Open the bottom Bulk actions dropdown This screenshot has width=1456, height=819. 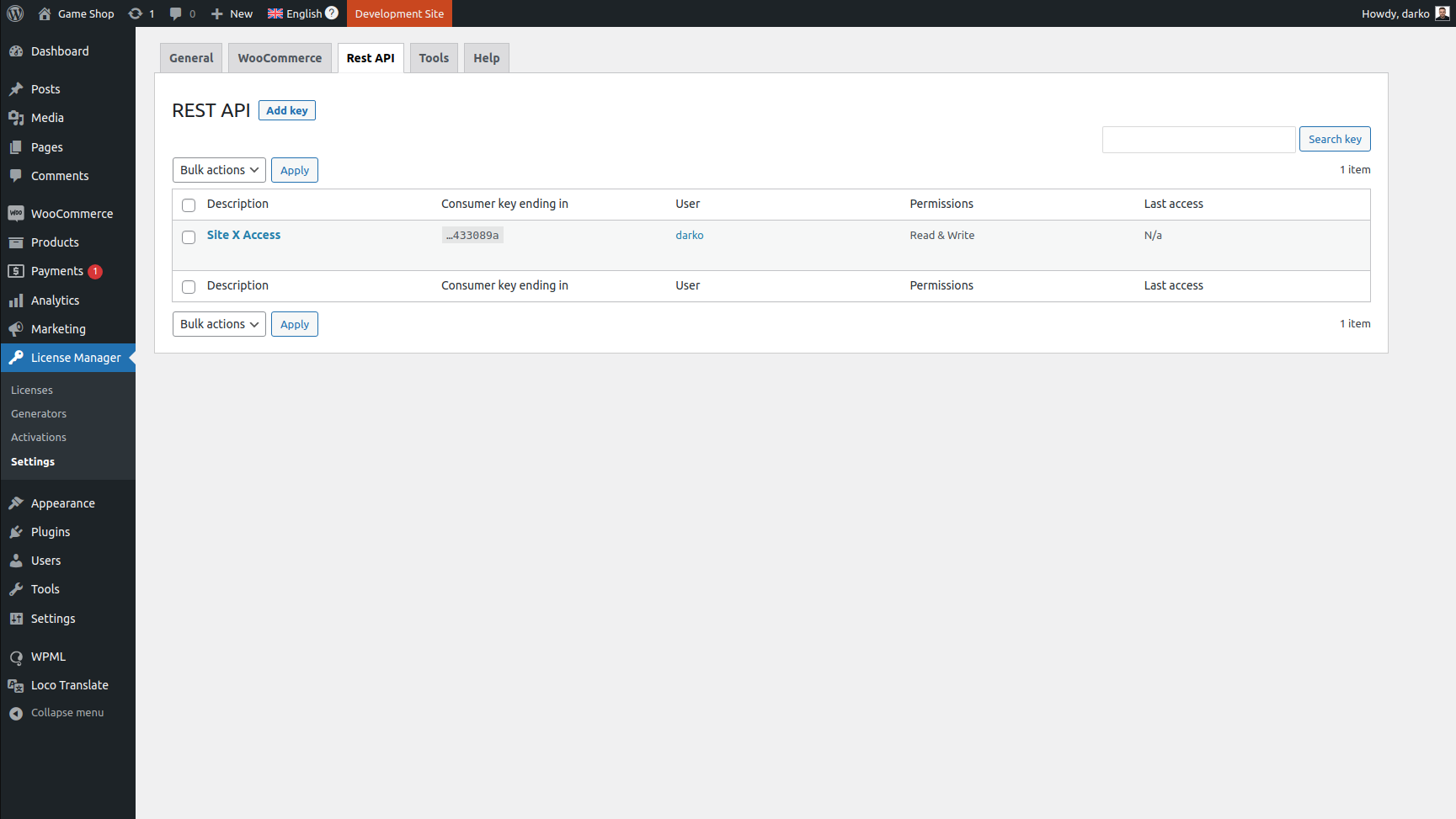pyautogui.click(x=219, y=324)
